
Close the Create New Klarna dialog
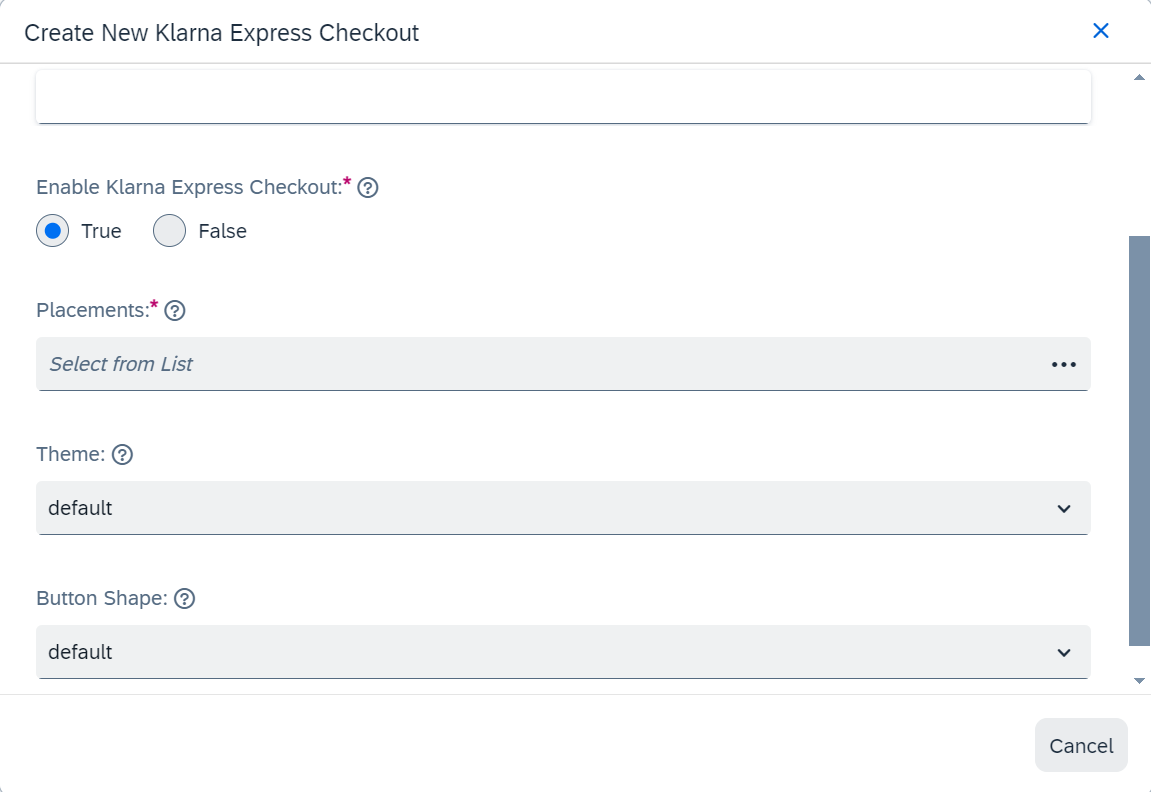pyautogui.click(x=1100, y=31)
